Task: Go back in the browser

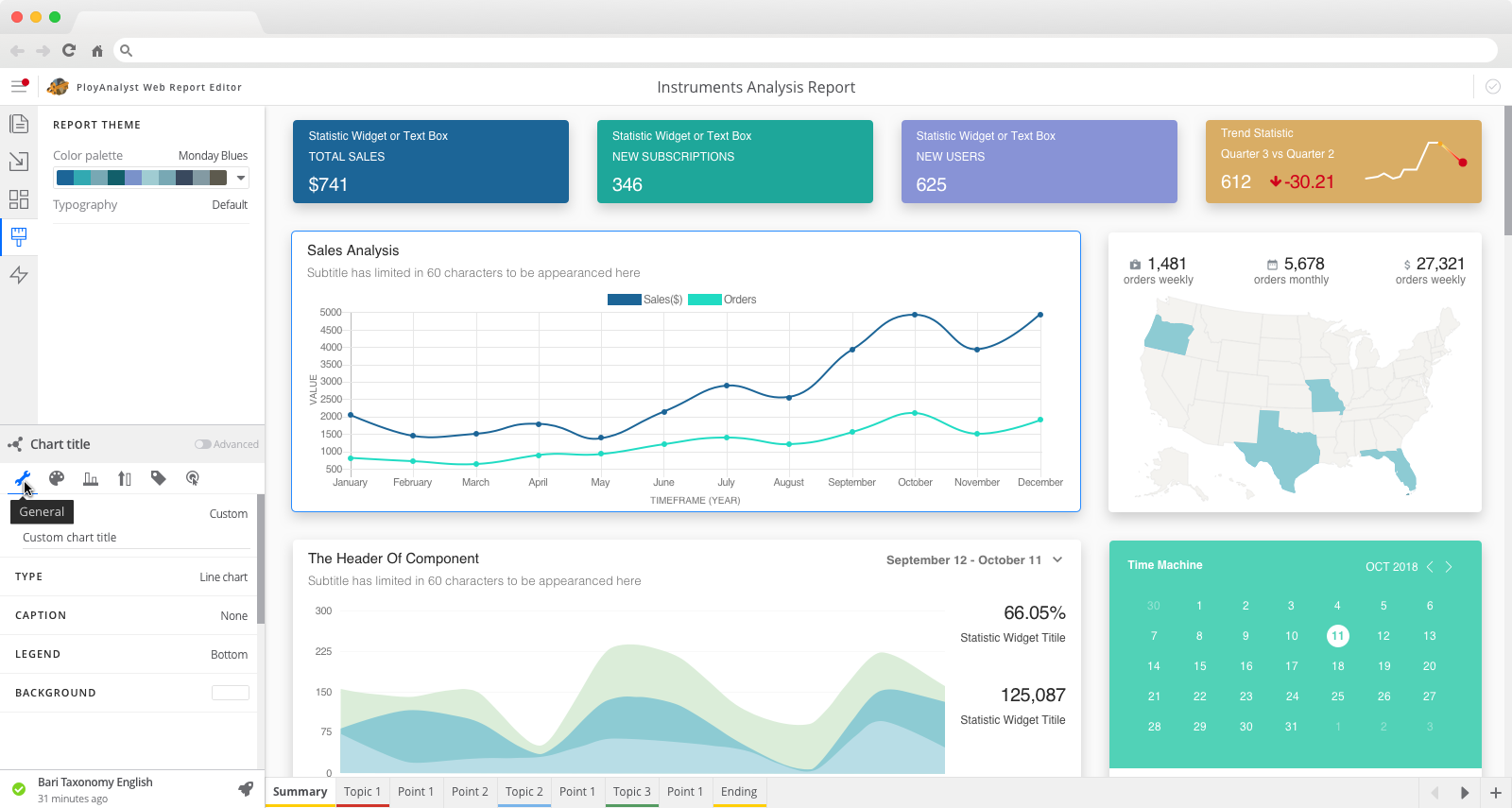Action: tap(17, 51)
